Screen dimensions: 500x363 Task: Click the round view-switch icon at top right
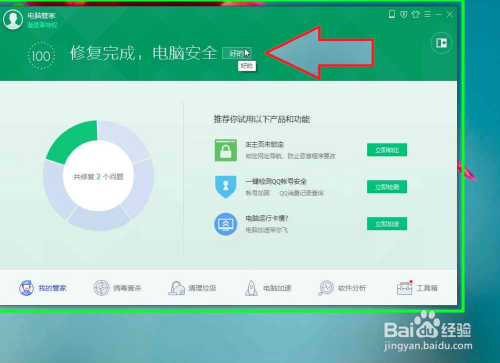pyautogui.click(x=441, y=43)
